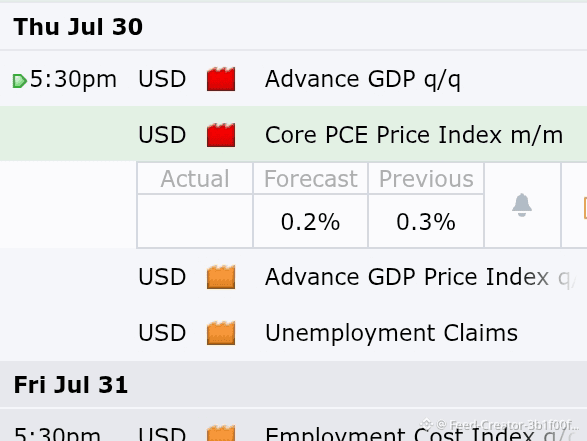Click the Previous column header

coord(426,179)
